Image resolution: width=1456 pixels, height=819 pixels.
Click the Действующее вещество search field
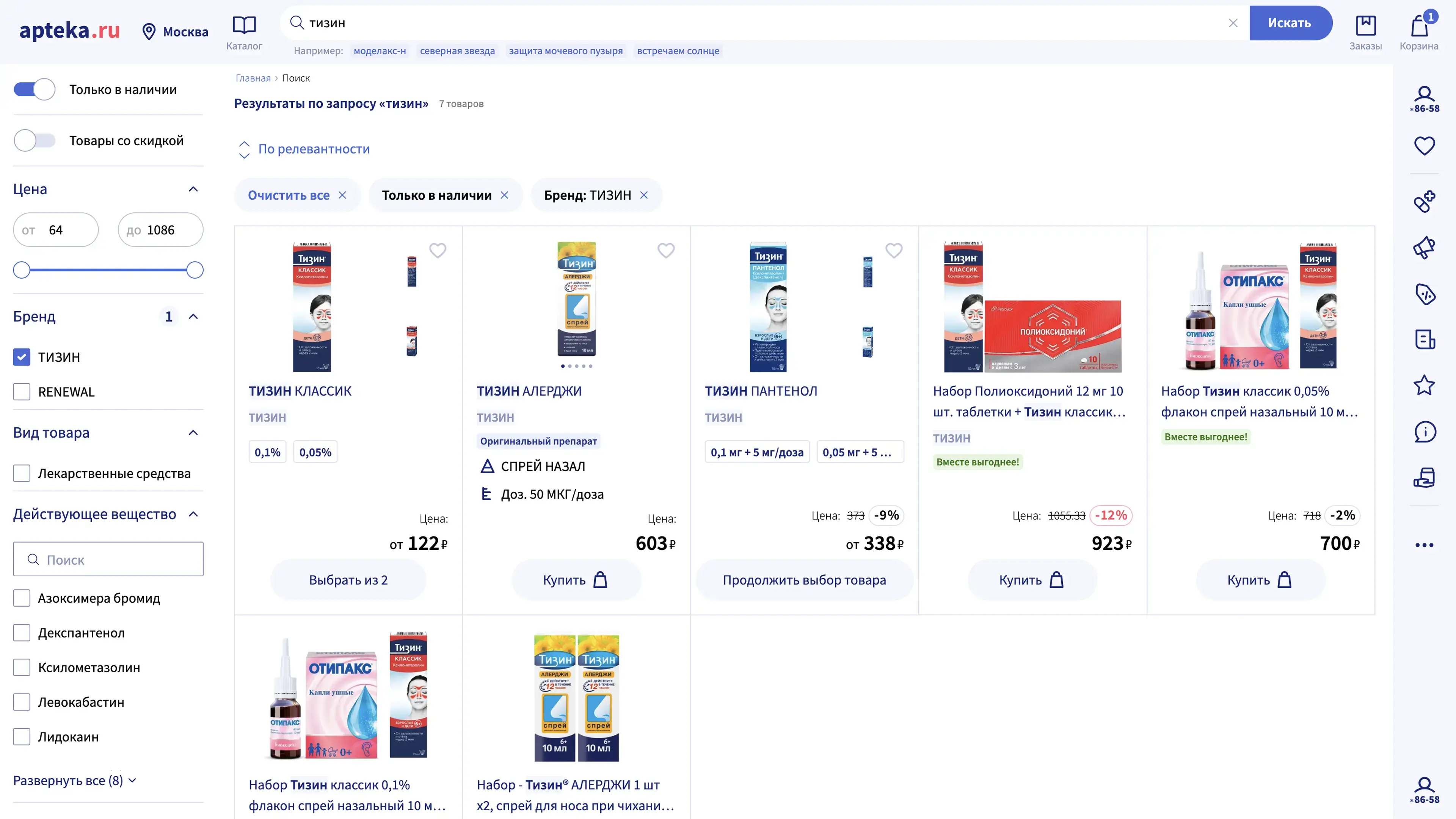tap(108, 560)
